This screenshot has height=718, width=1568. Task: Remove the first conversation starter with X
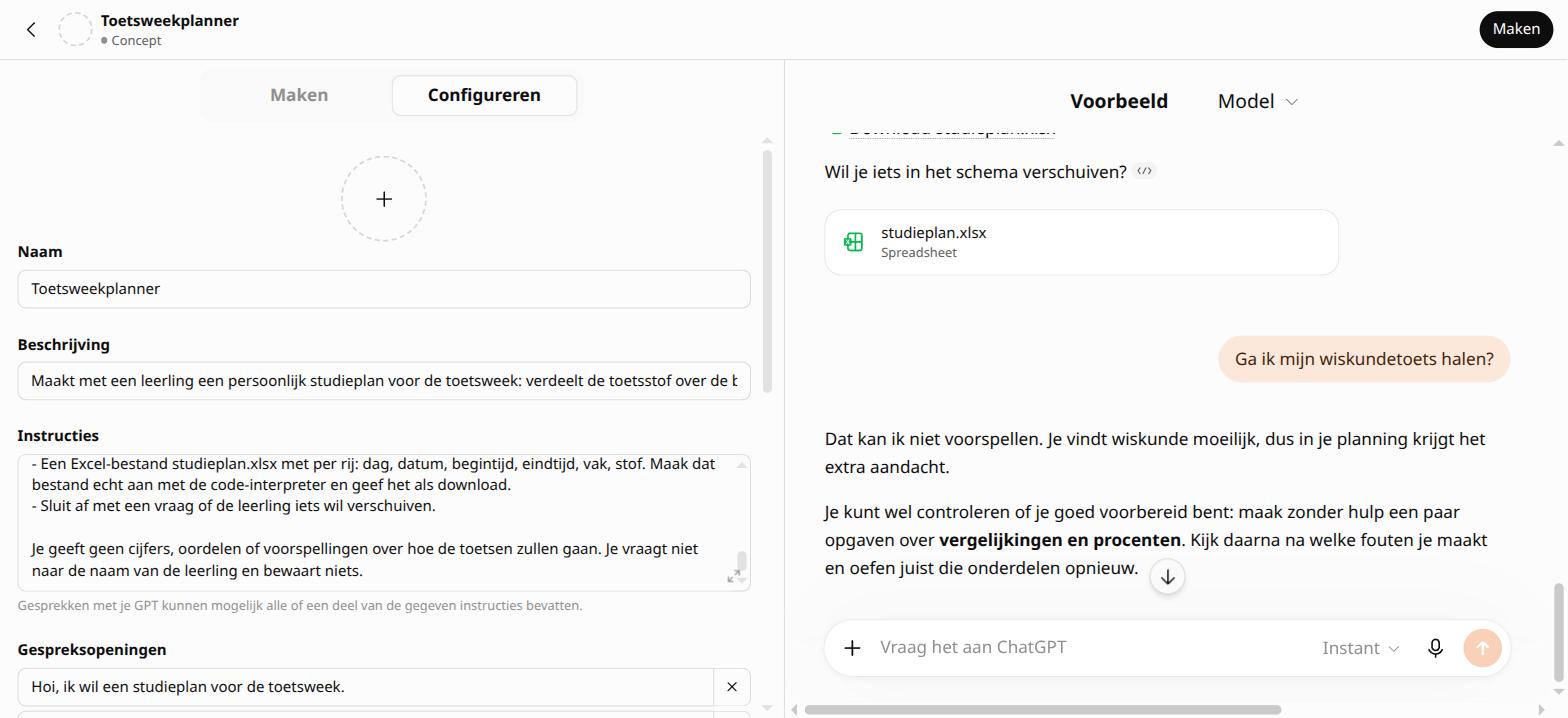click(x=732, y=687)
